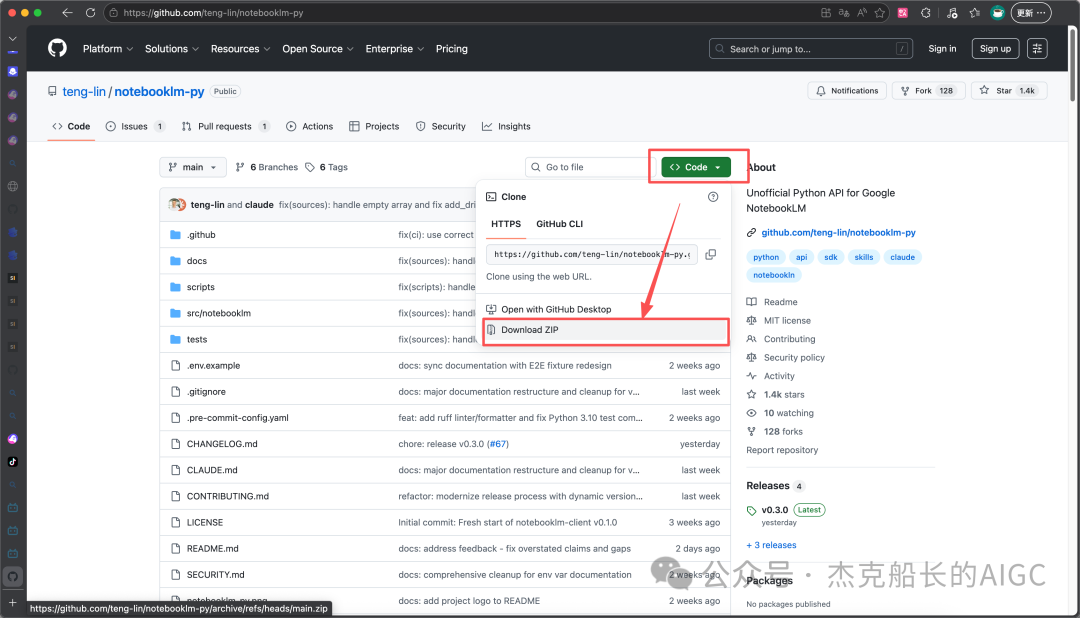
Task: Click the python topic tag
Action: pos(766,258)
